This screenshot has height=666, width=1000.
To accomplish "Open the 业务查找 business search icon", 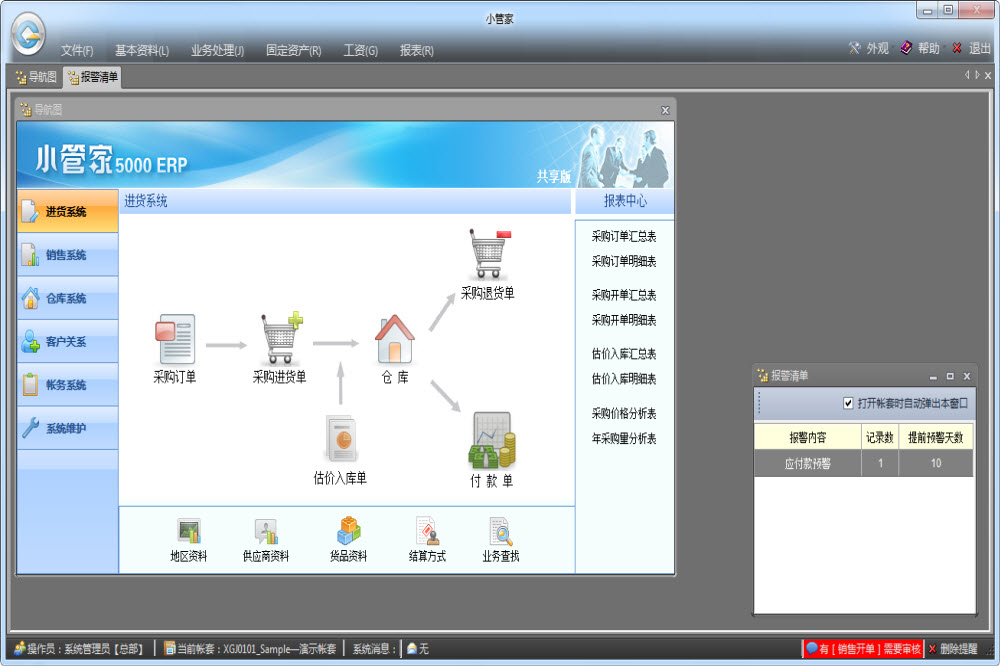I will [500, 532].
